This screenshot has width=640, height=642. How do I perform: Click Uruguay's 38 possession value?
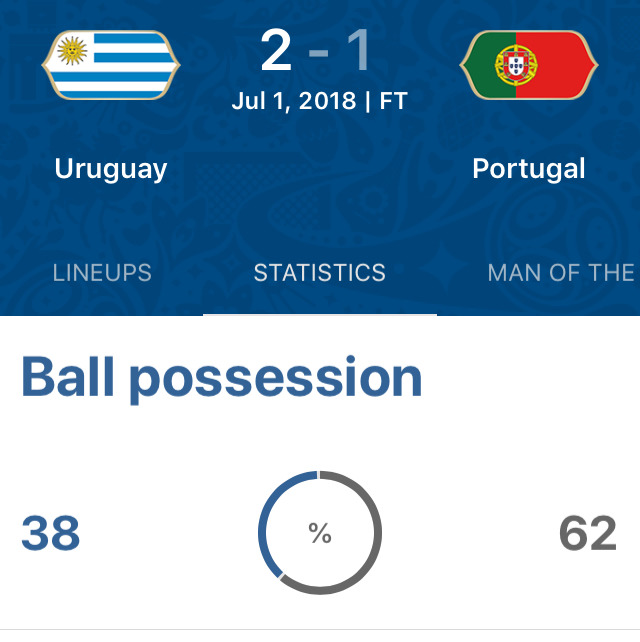(50, 533)
